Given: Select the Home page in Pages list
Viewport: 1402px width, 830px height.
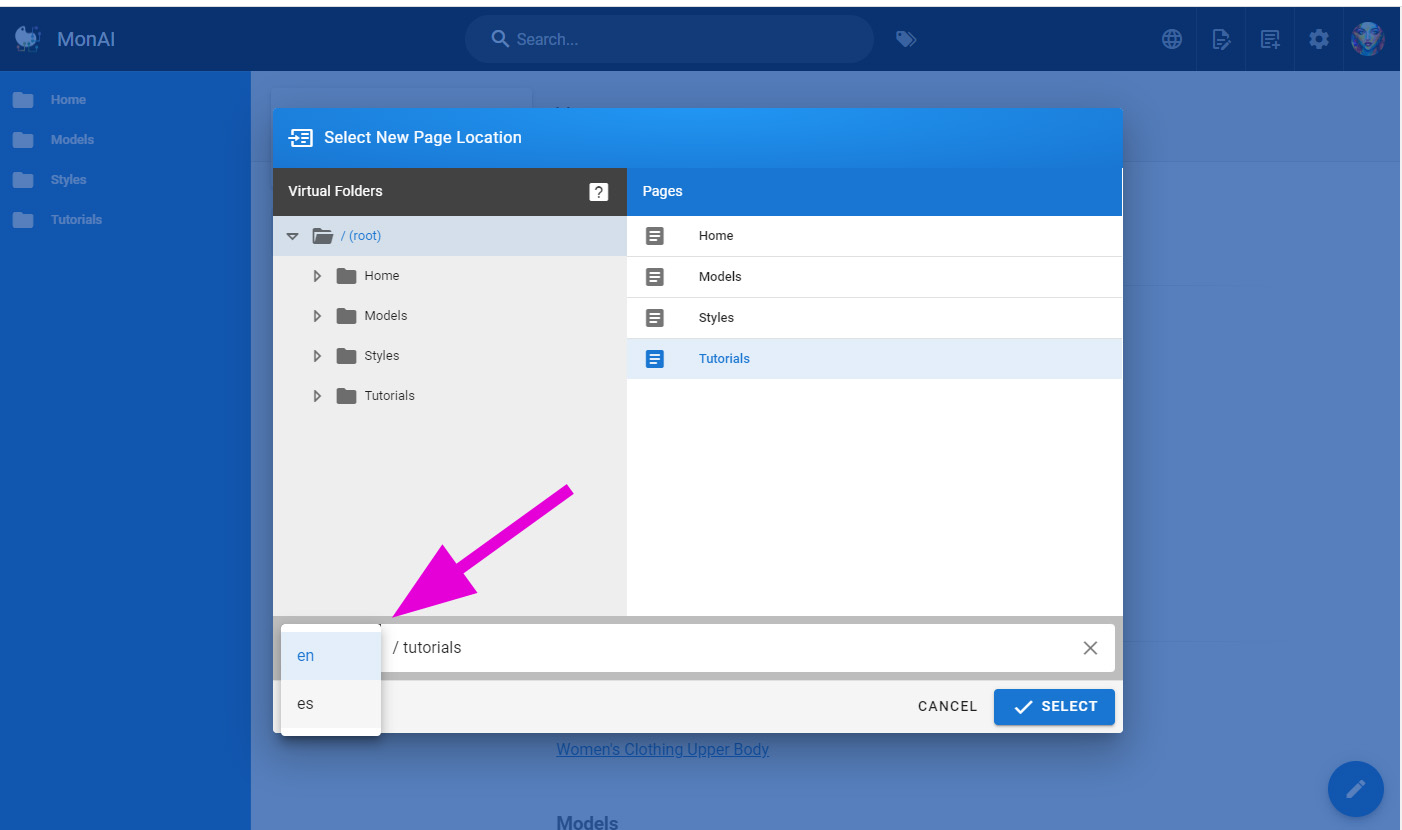Looking at the screenshot, I should point(716,236).
